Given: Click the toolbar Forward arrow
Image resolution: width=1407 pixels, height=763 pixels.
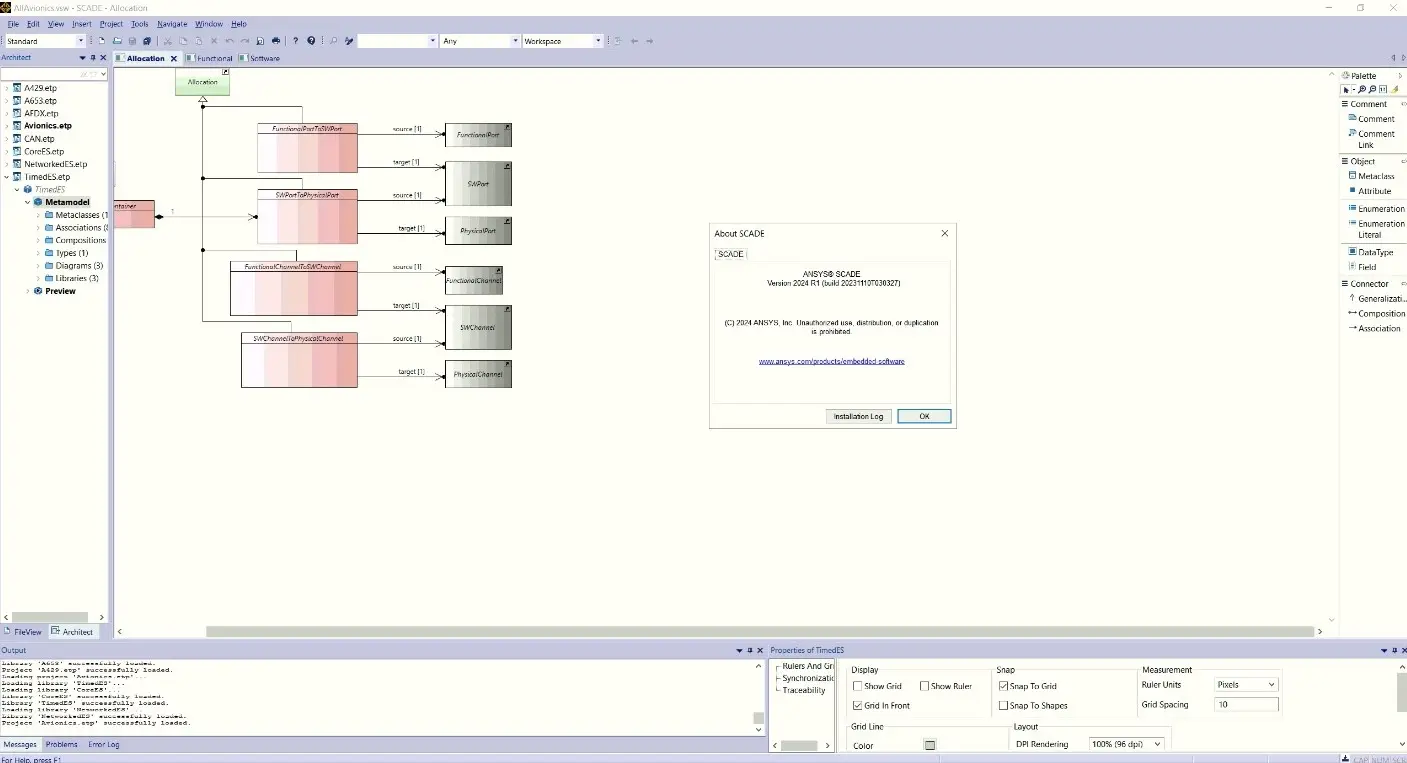Looking at the screenshot, I should click(650, 41).
